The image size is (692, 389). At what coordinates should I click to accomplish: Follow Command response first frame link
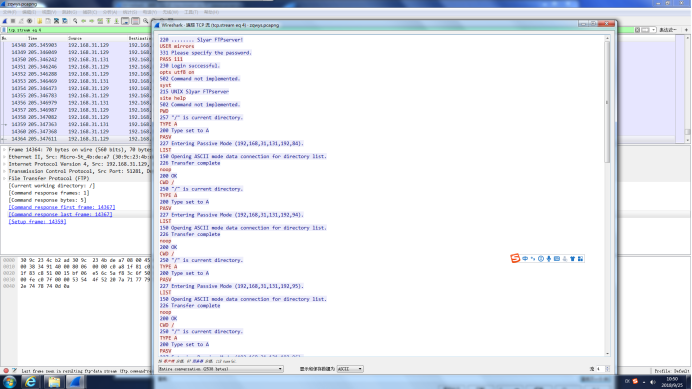click(x=62, y=207)
